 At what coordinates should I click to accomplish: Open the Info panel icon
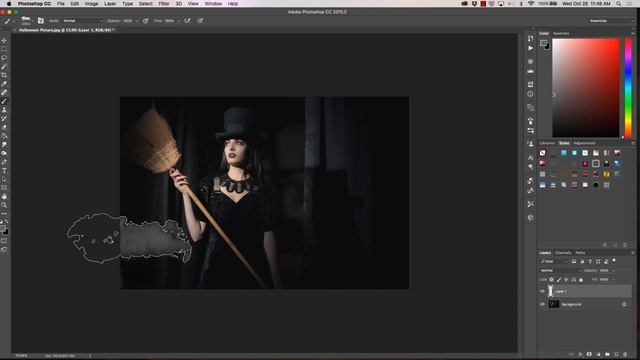pos(530,94)
